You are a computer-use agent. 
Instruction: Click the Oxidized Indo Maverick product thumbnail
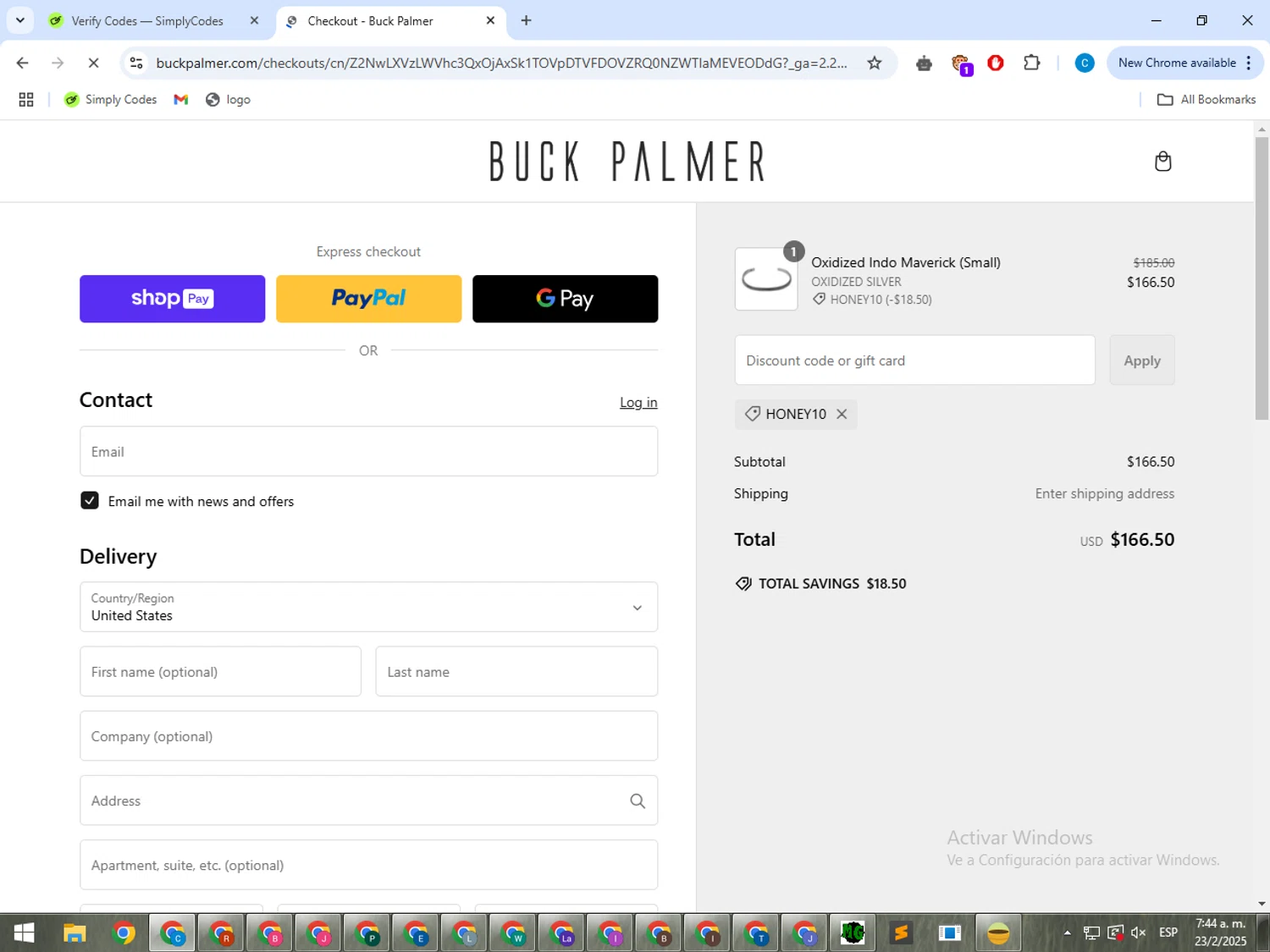[766, 279]
